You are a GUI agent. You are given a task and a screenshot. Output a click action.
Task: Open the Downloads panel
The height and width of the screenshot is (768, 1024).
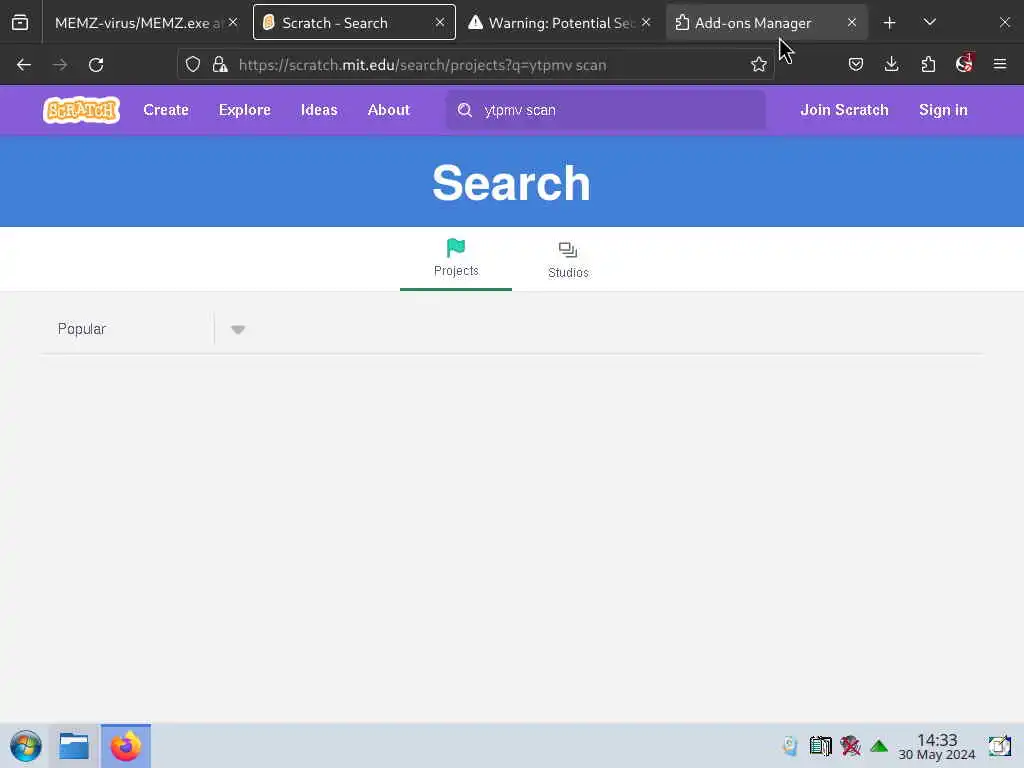pos(891,65)
